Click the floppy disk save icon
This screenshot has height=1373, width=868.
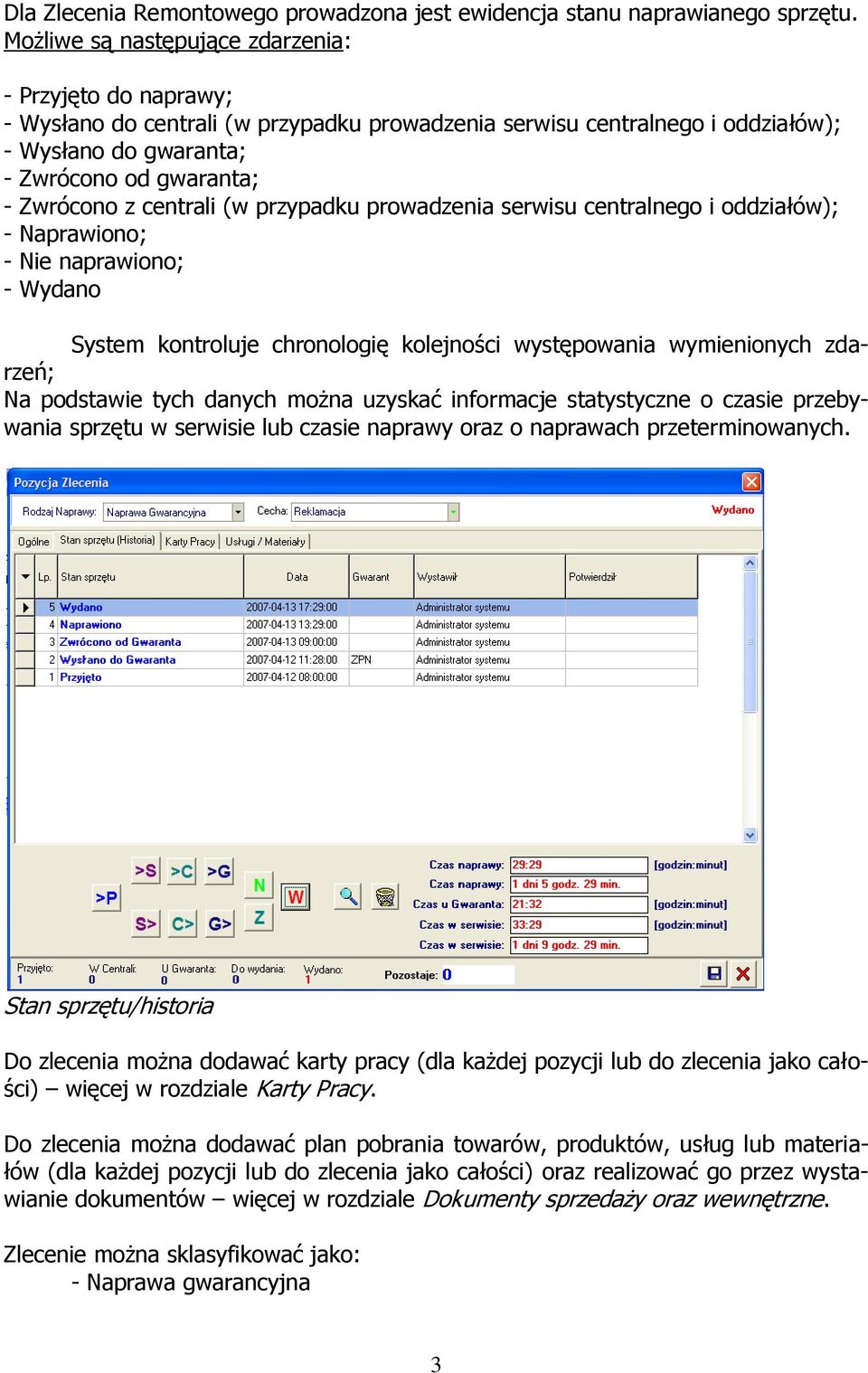pyautogui.click(x=714, y=973)
